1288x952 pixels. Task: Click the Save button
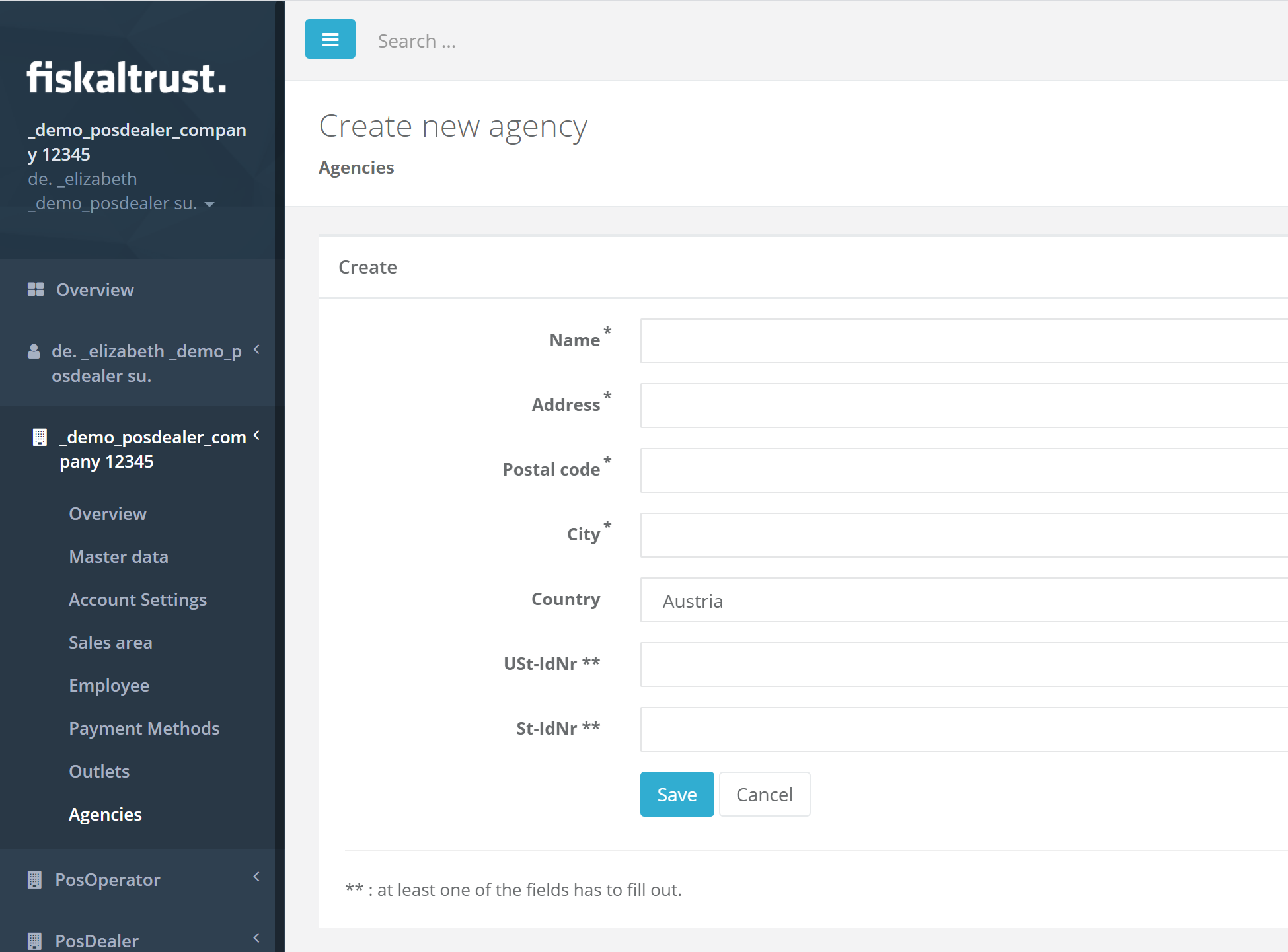(677, 794)
